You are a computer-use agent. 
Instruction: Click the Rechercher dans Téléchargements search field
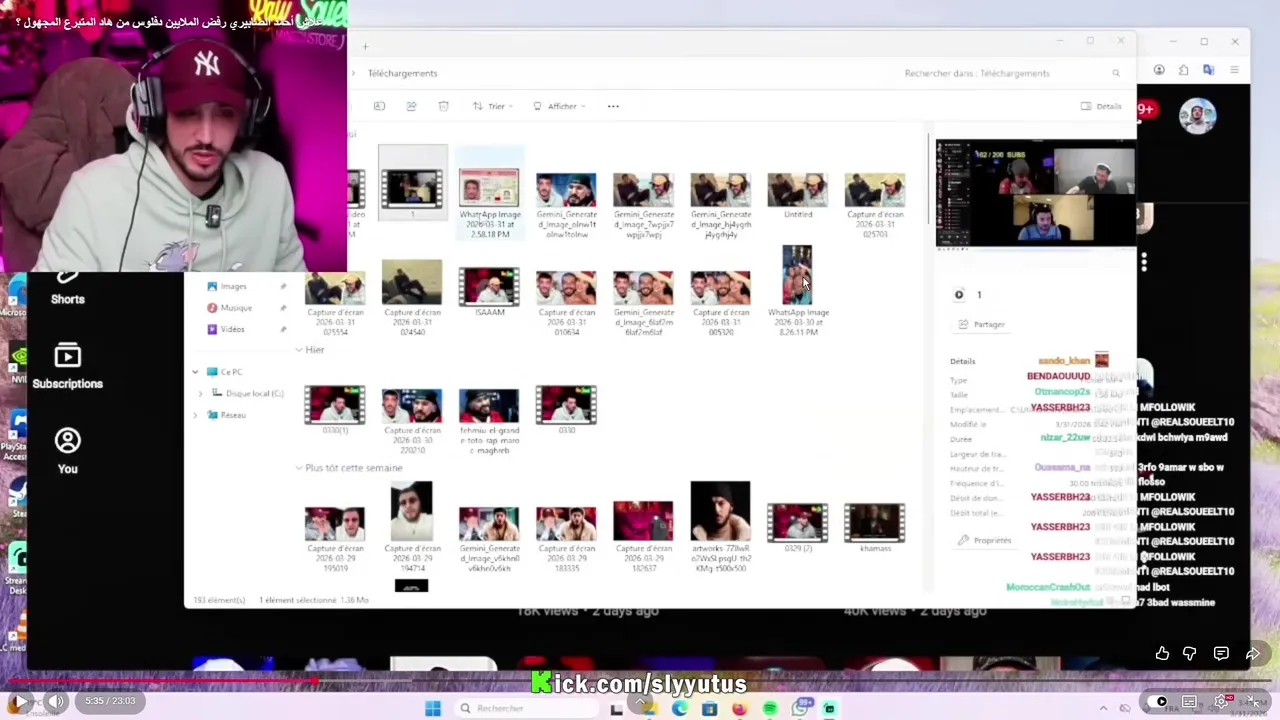click(x=1010, y=73)
